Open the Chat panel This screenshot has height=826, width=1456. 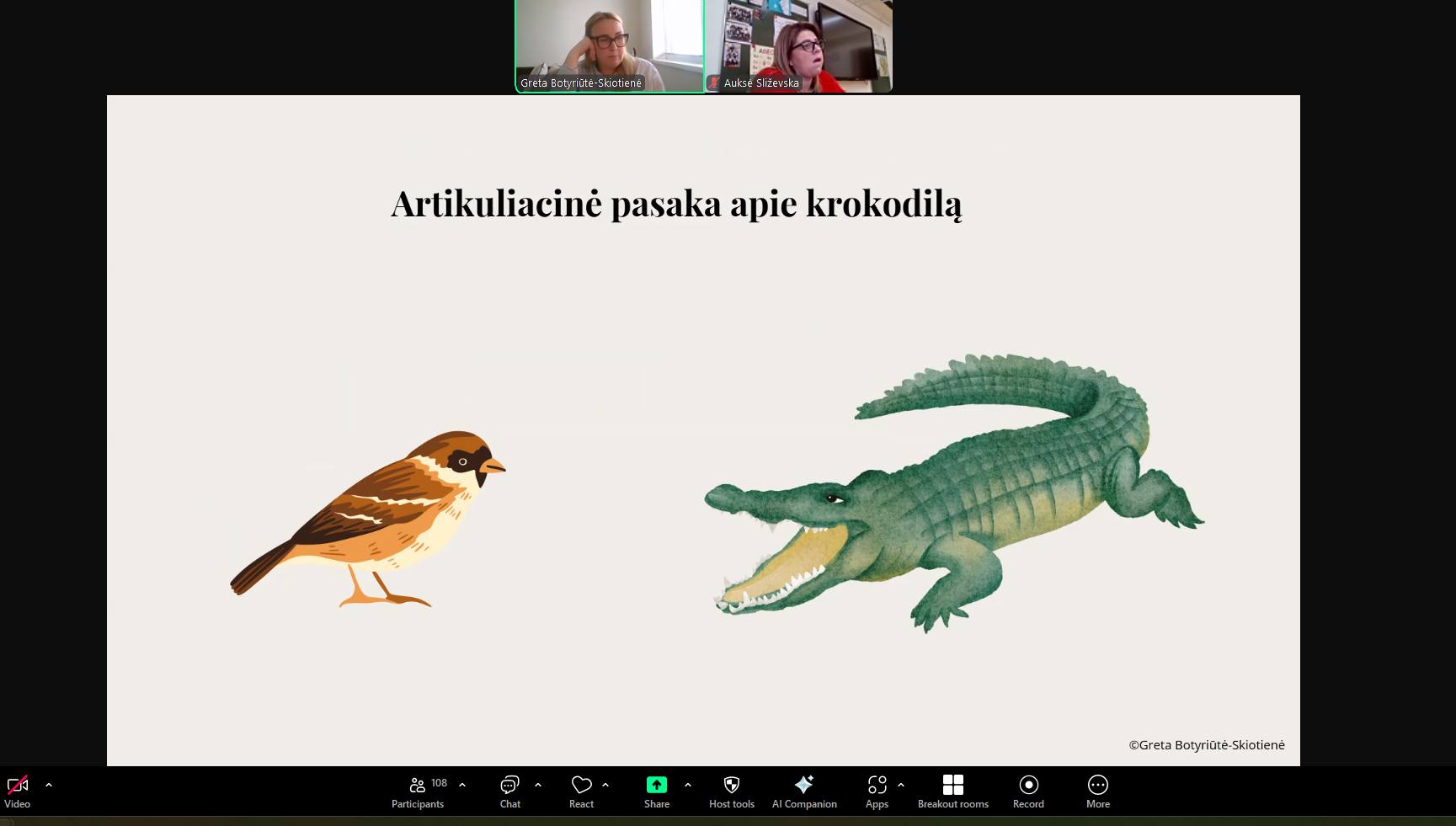point(509,791)
